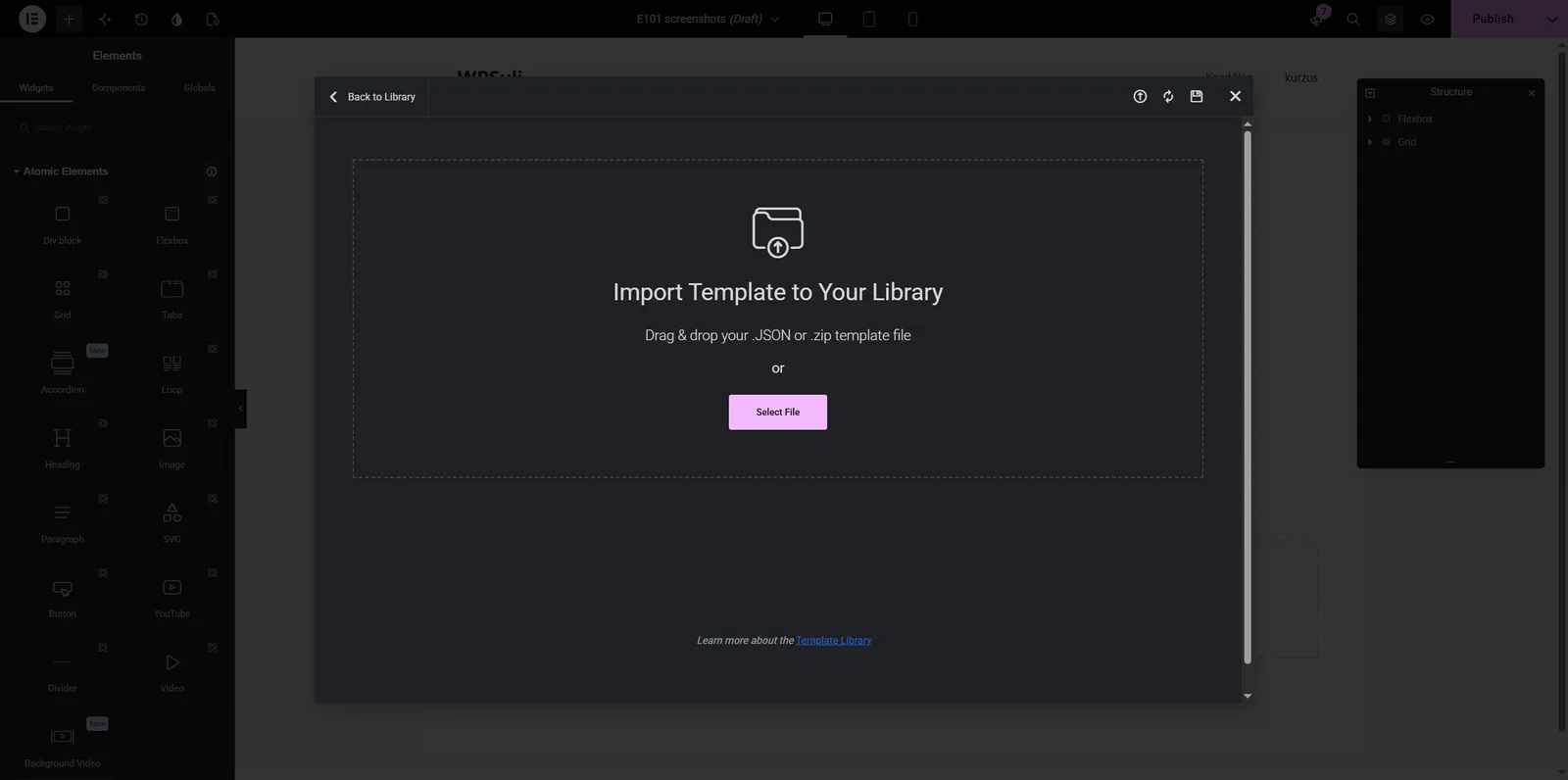The image size is (1568, 780).
Task: Click the sparkle icon beside Add Element
Action: point(105,19)
